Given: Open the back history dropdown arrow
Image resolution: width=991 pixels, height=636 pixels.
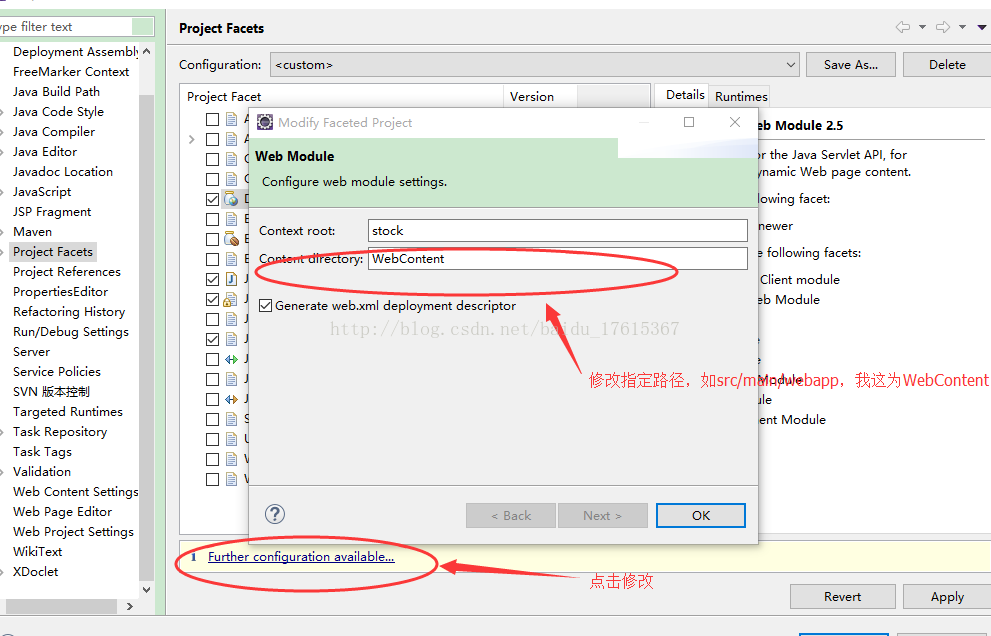Looking at the screenshot, I should pos(922,27).
